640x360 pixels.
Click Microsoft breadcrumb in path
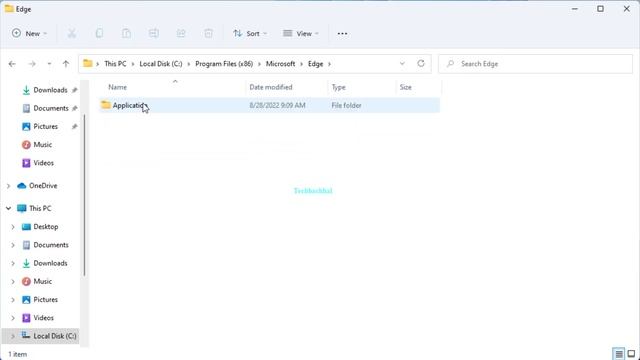tap(280, 64)
